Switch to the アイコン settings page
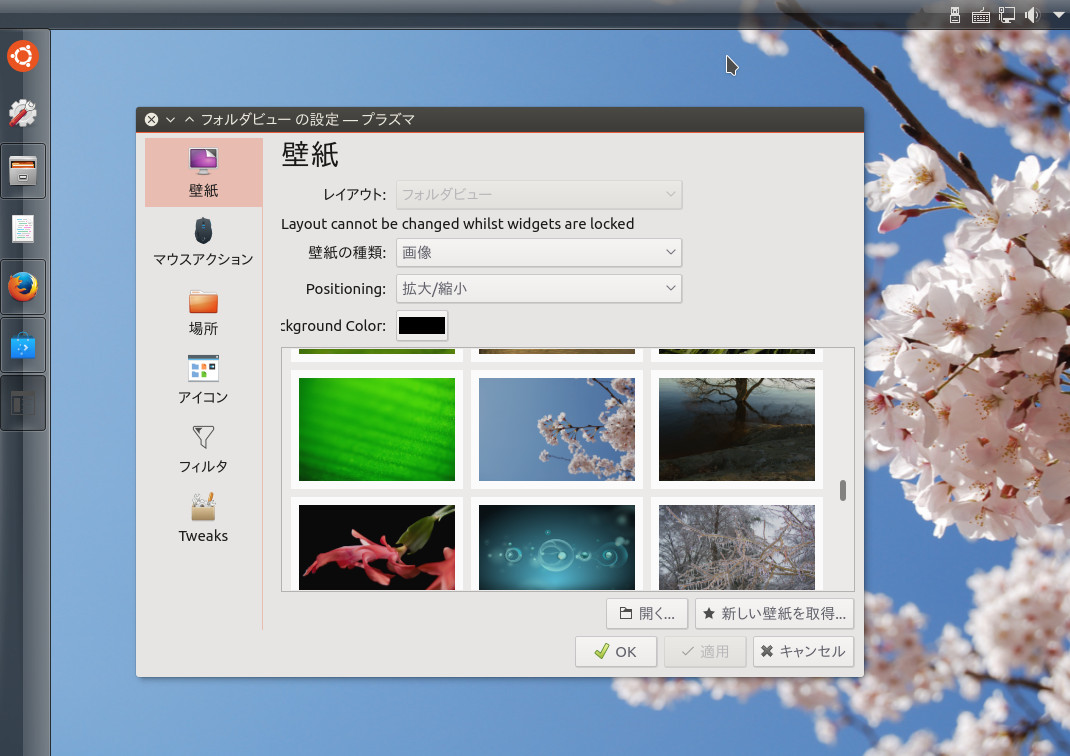The image size is (1070, 756). (202, 380)
